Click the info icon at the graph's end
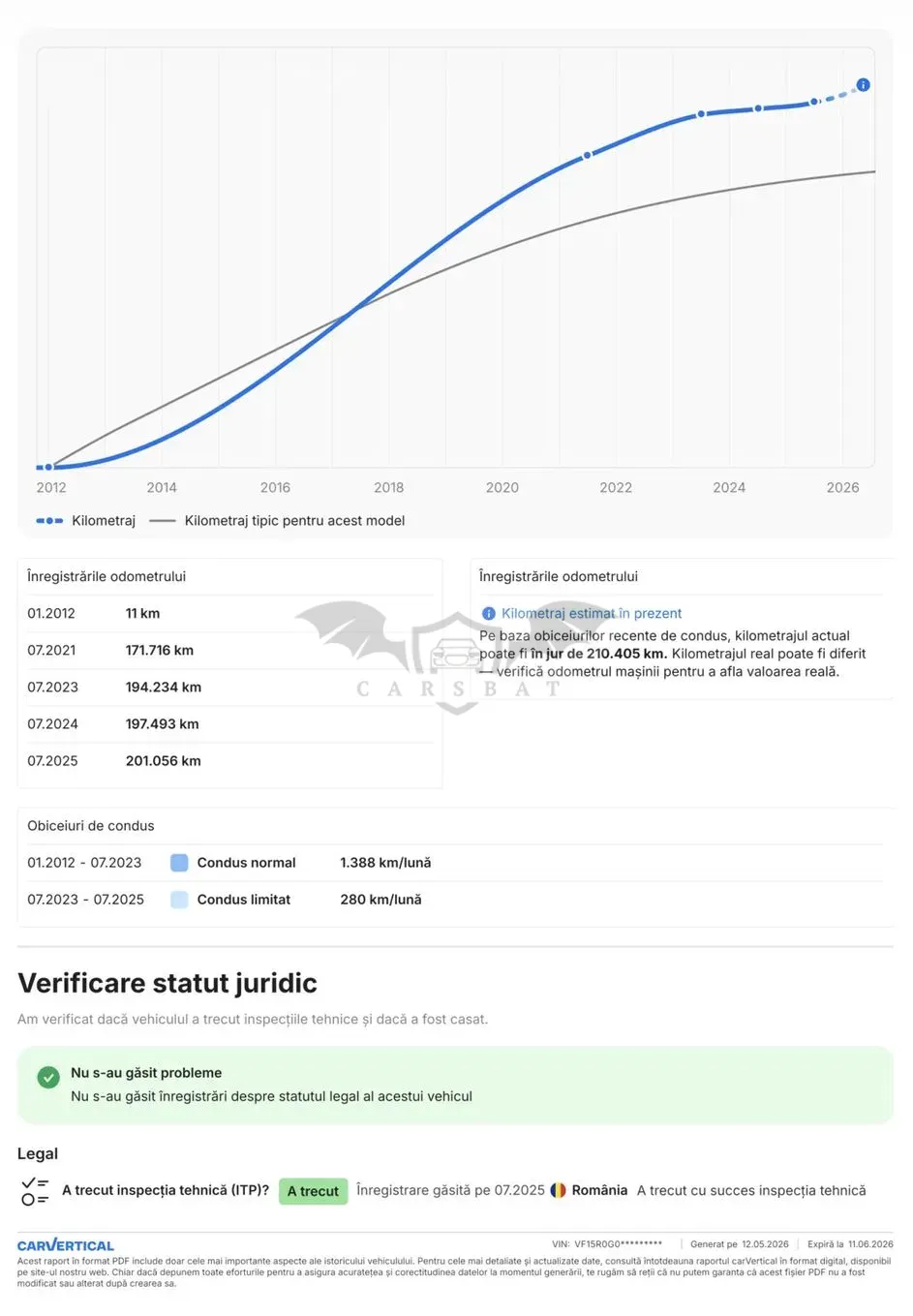This screenshot has width=913, height=1316. tap(863, 85)
